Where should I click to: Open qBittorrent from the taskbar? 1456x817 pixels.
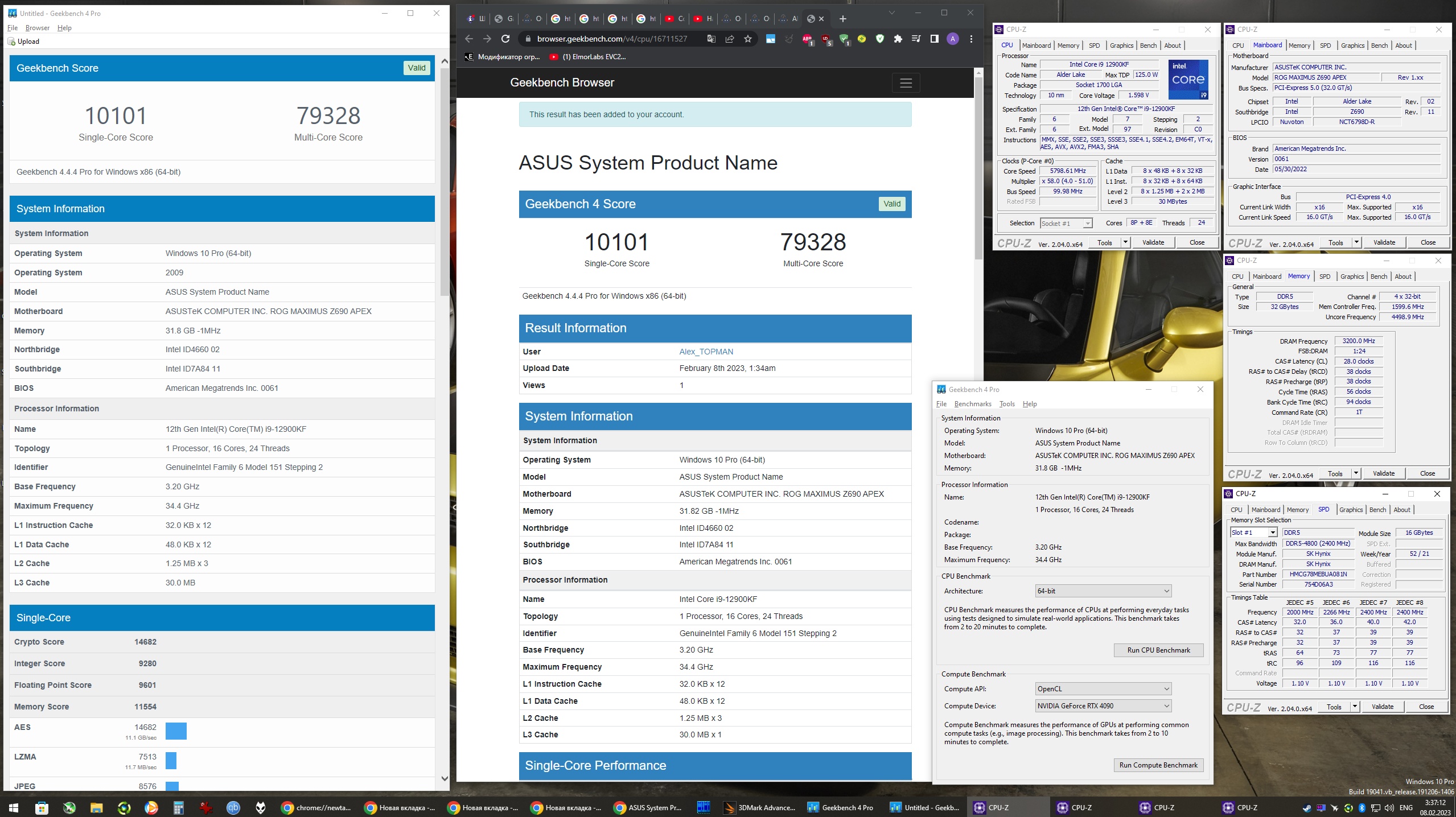pos(233,807)
